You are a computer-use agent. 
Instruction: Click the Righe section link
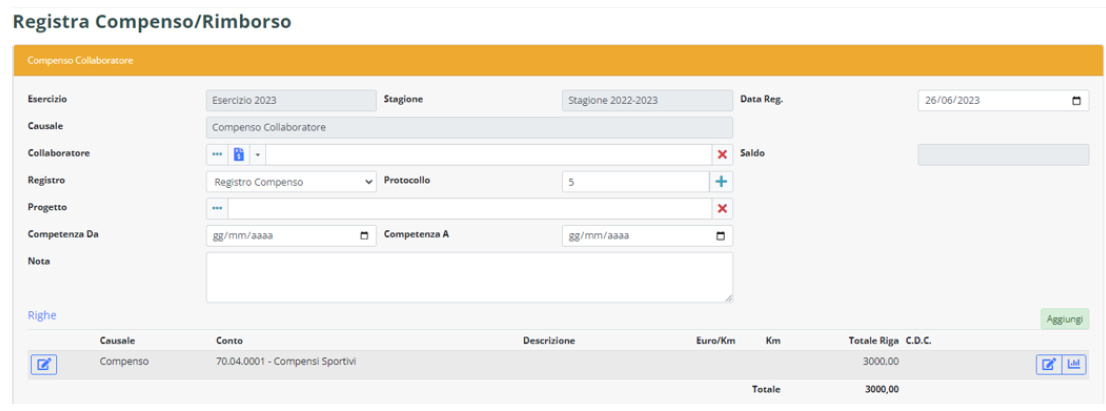click(x=42, y=315)
